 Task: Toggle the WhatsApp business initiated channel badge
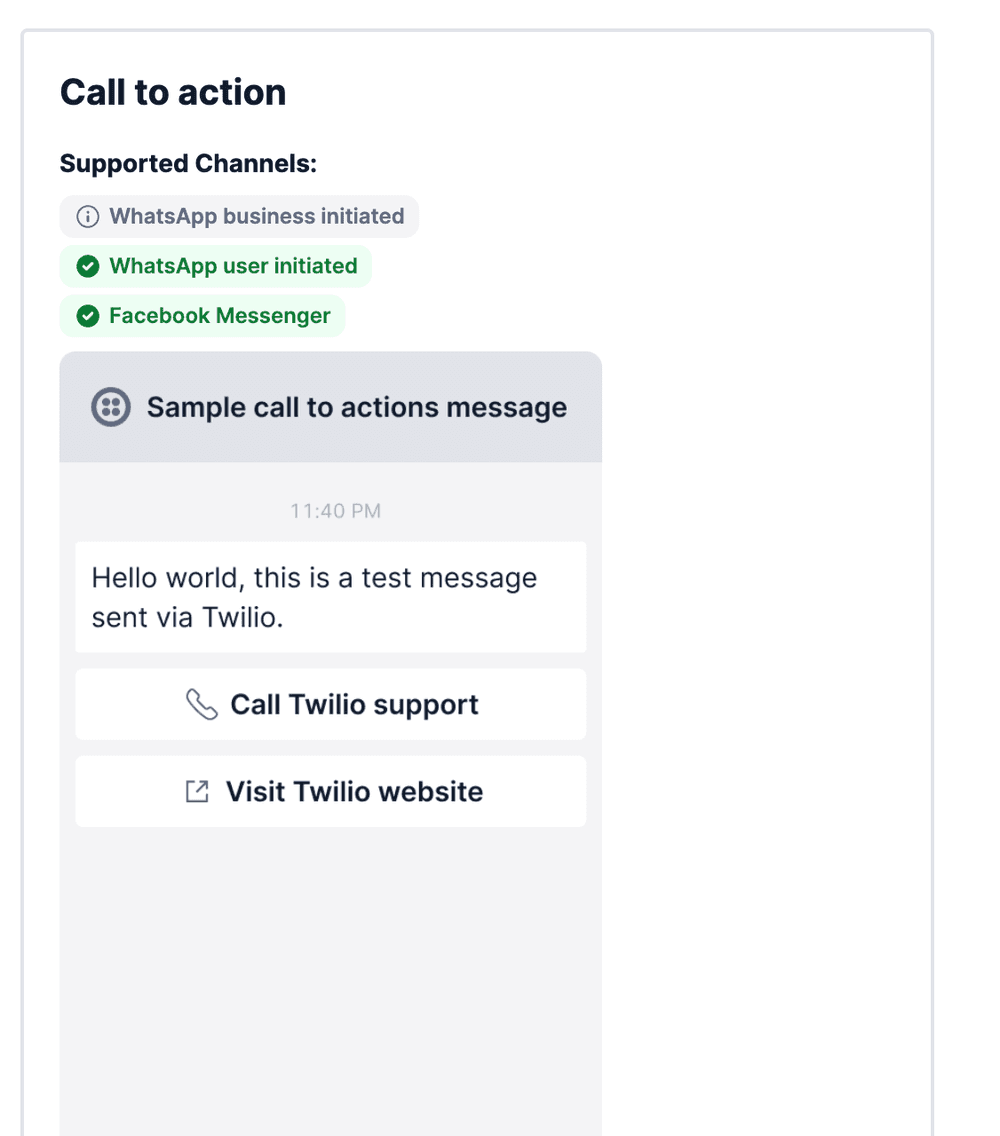(240, 216)
